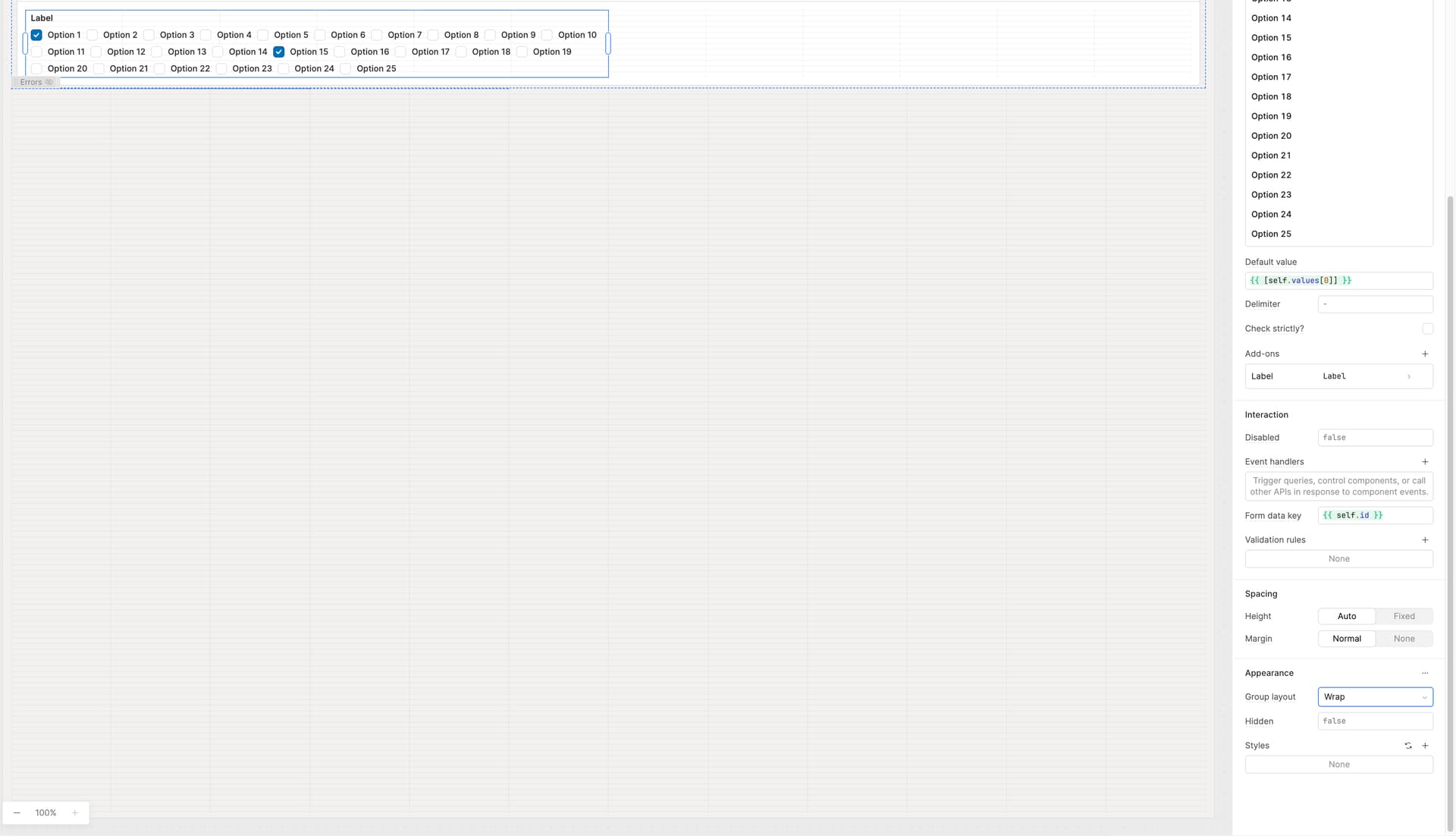
Task: Click the Delimiter input field
Action: [1374, 304]
